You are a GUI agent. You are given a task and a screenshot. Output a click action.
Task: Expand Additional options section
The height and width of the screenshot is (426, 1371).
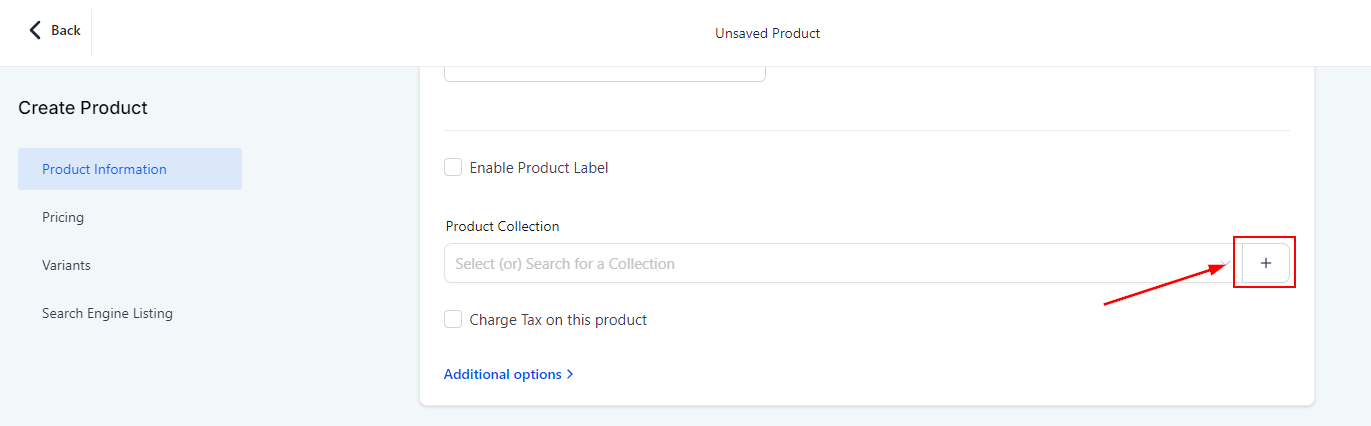(503, 374)
